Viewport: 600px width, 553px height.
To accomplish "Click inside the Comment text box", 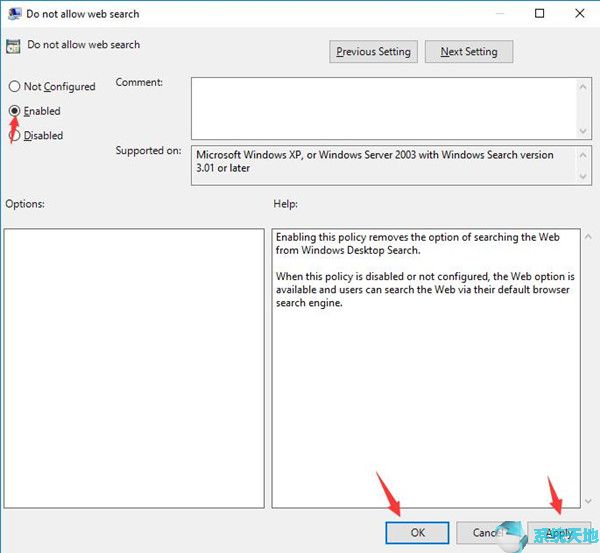I will 383,108.
